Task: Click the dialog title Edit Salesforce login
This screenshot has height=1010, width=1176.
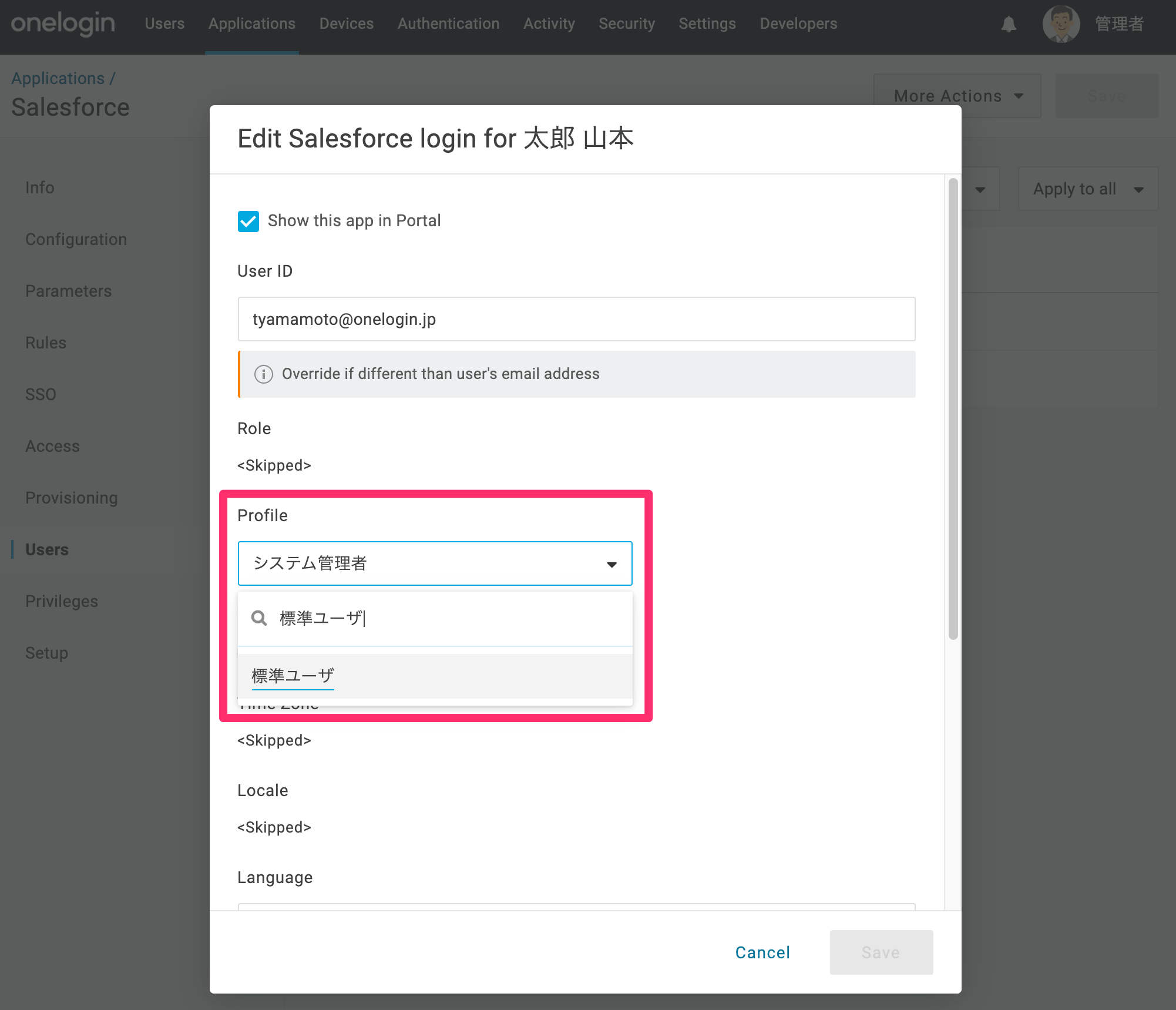Action: click(435, 139)
